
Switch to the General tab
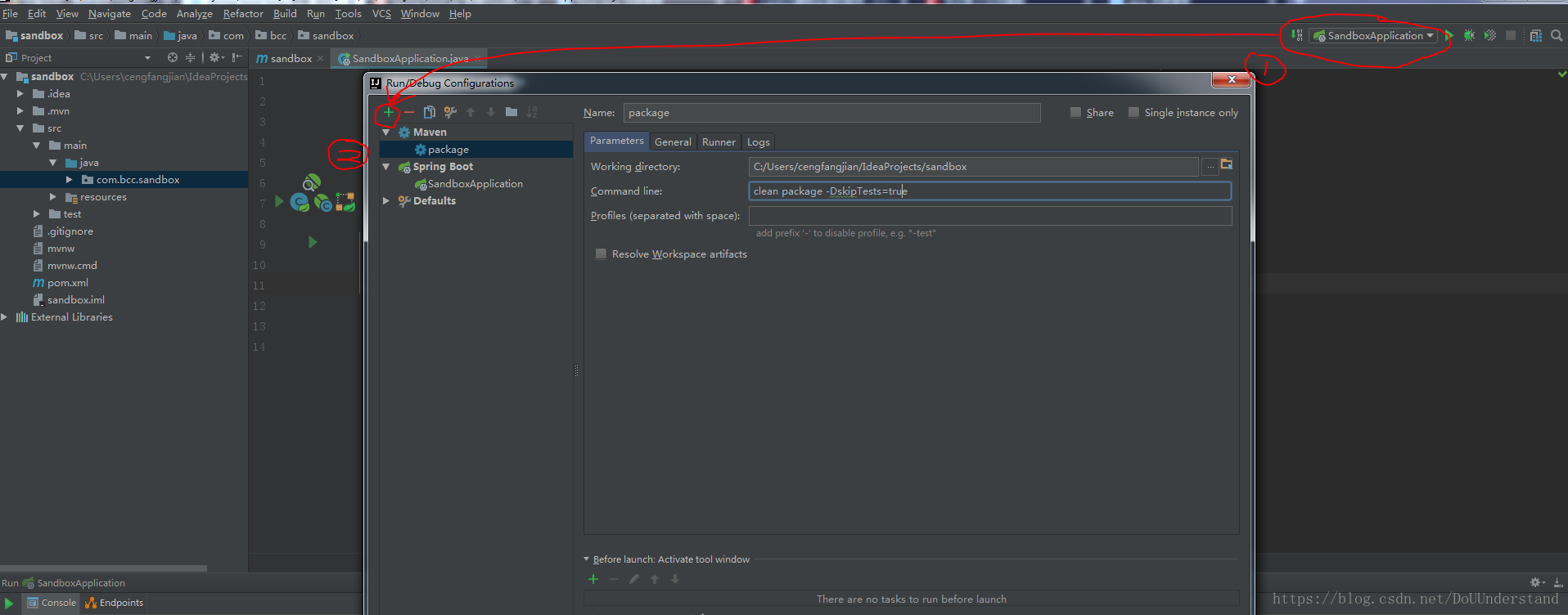point(673,141)
